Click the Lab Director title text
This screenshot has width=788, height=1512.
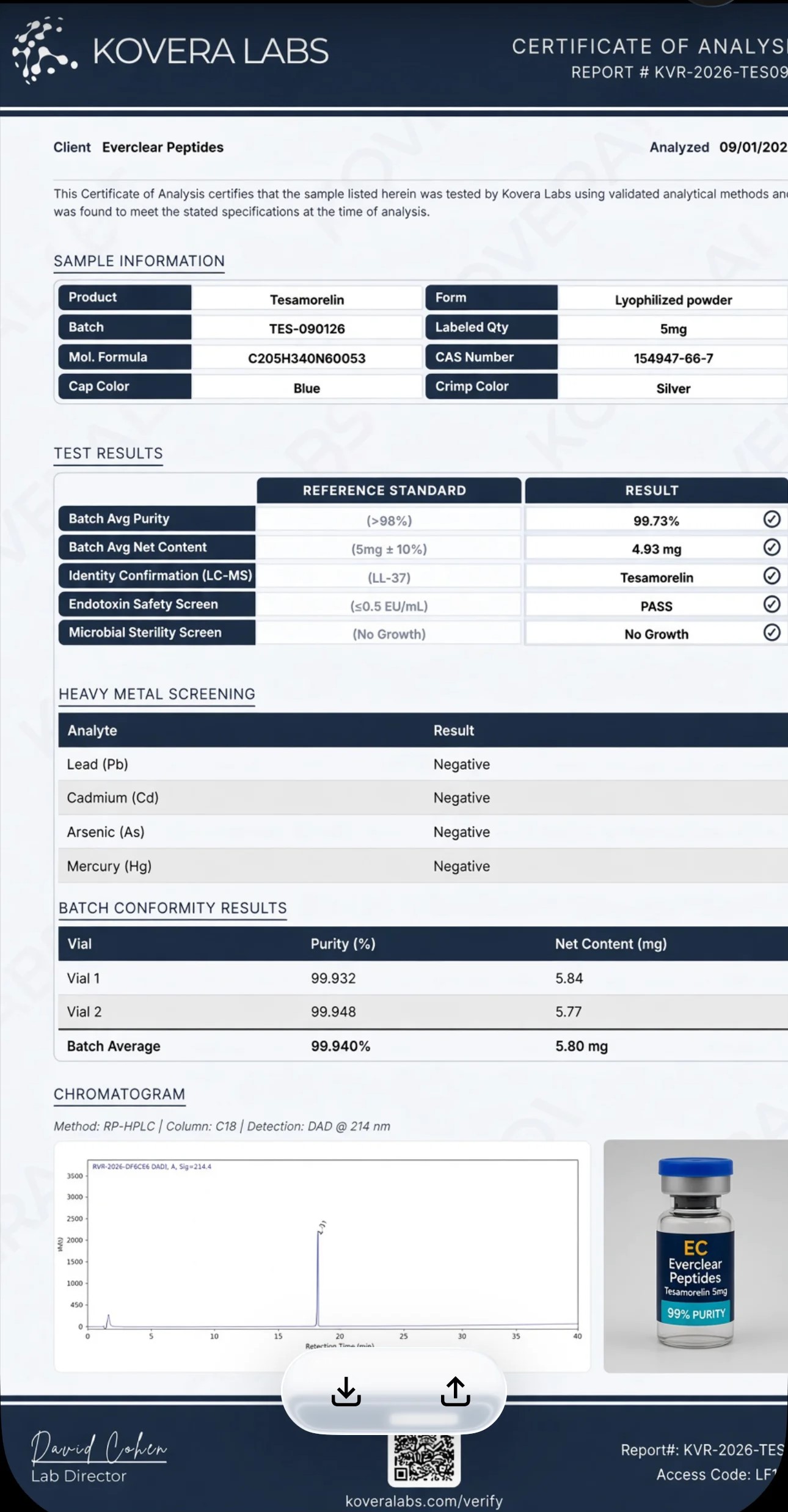(79, 1476)
